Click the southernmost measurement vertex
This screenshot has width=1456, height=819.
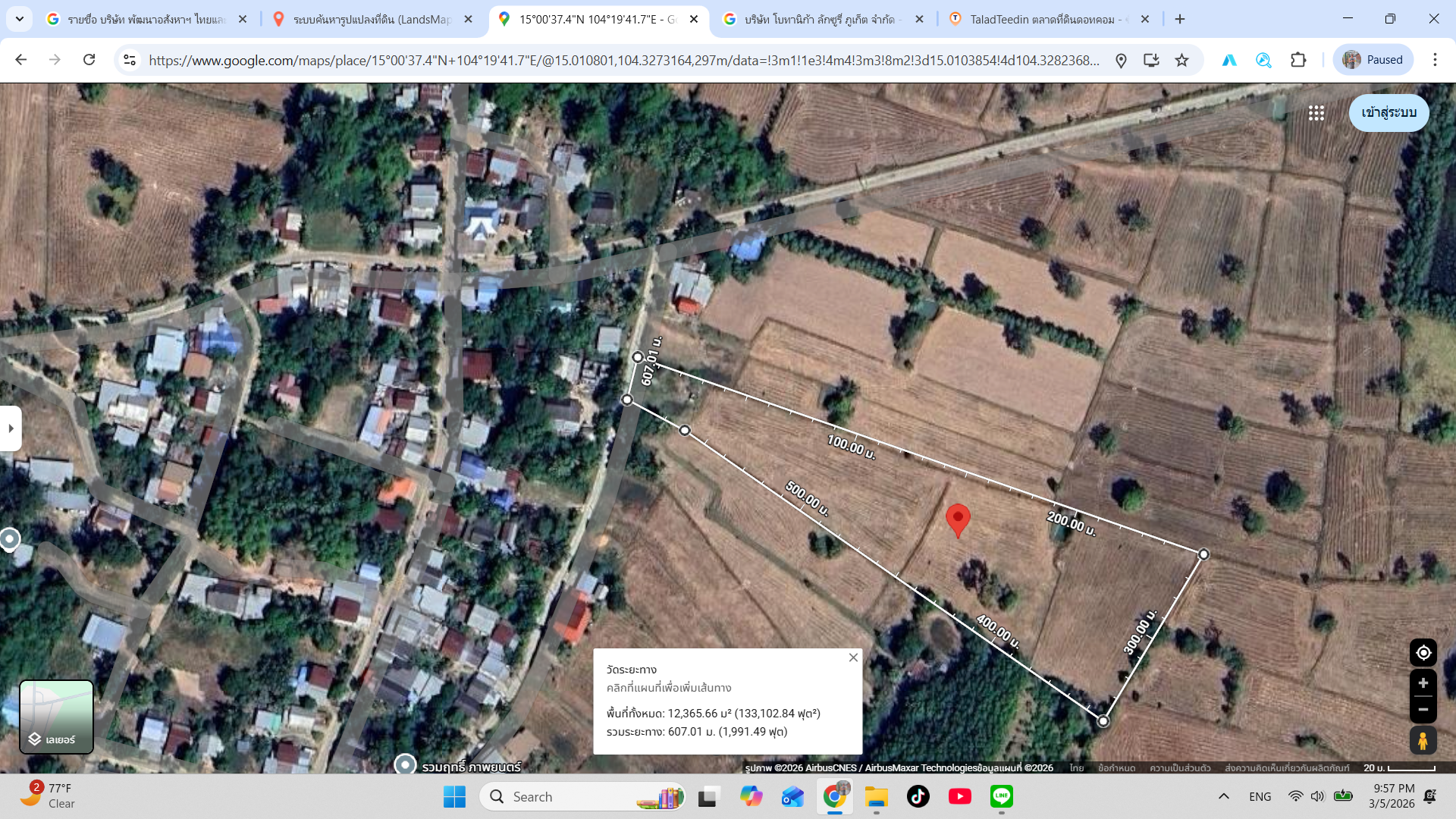pos(1103,721)
